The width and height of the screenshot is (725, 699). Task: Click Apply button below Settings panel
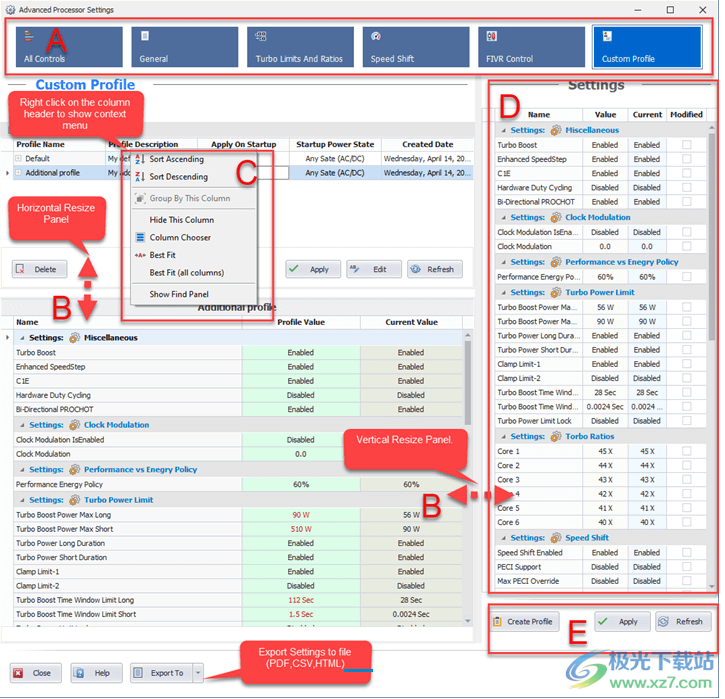(x=622, y=622)
